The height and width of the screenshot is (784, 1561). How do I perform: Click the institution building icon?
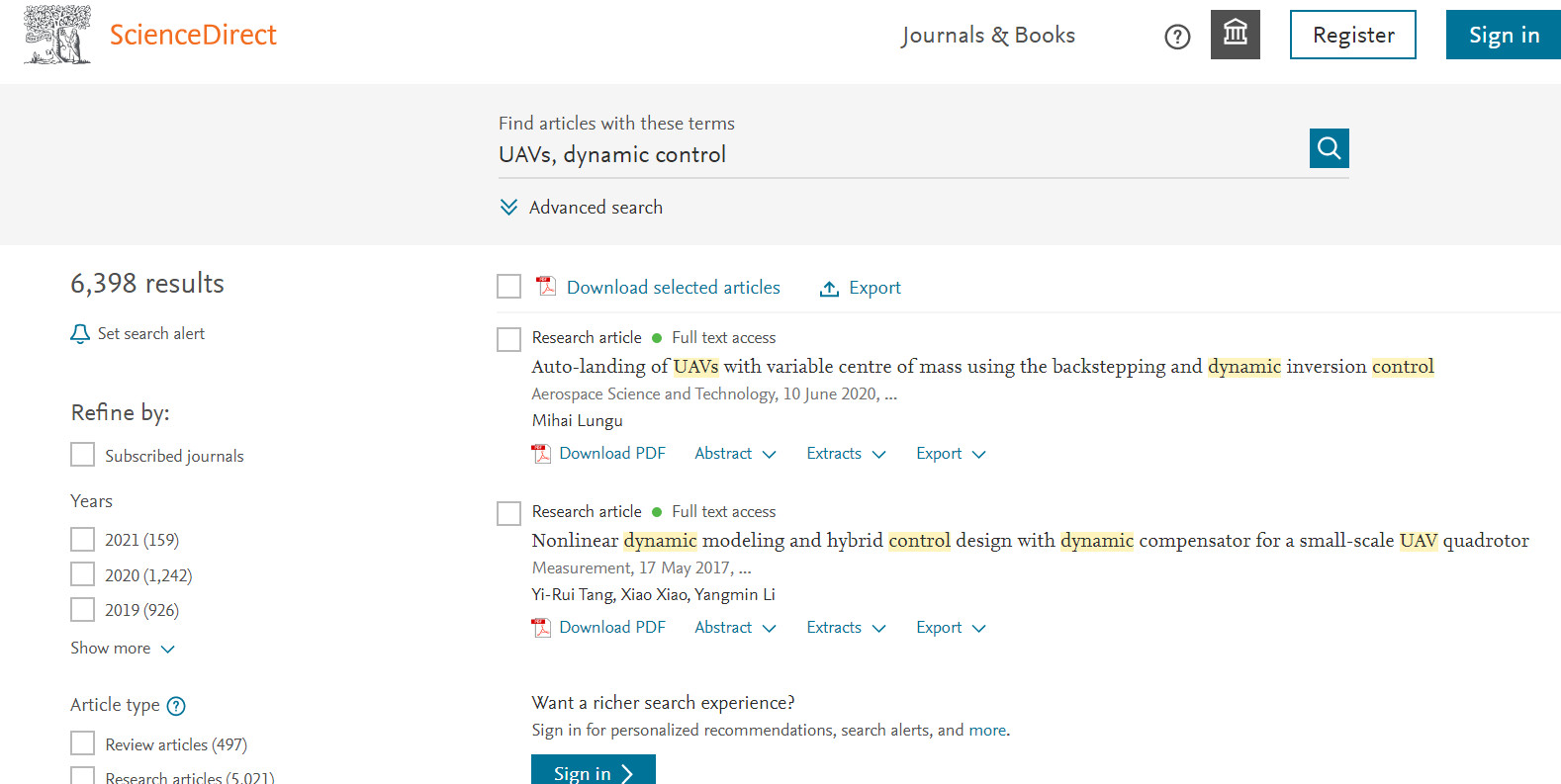coord(1236,35)
